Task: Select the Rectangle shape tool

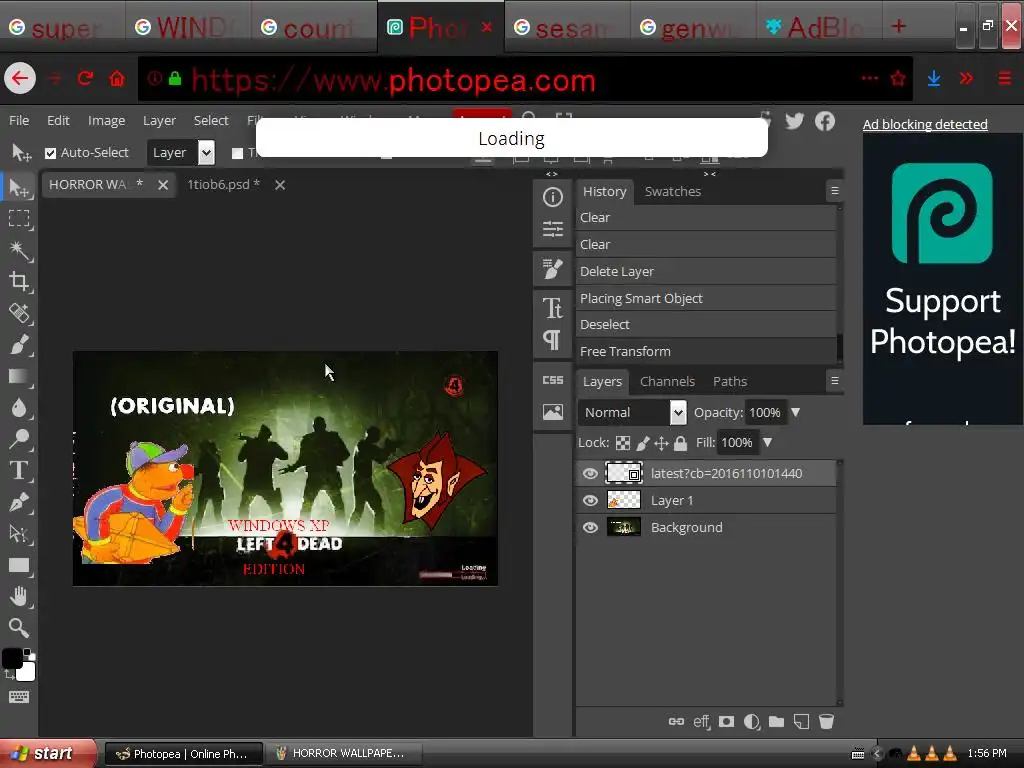Action: point(19,565)
